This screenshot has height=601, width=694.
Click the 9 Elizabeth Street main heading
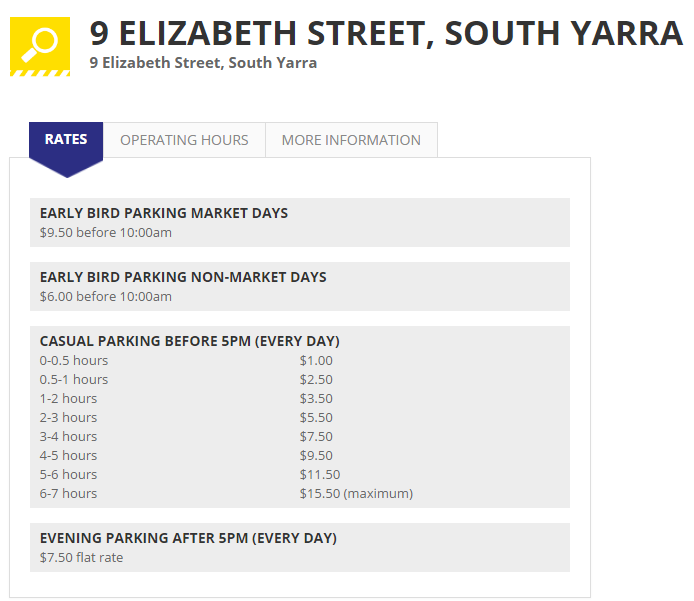click(x=386, y=34)
